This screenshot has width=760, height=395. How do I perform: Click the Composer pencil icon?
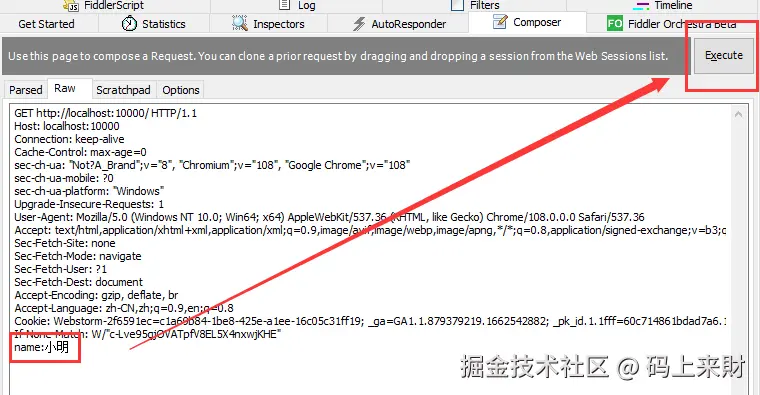point(500,22)
